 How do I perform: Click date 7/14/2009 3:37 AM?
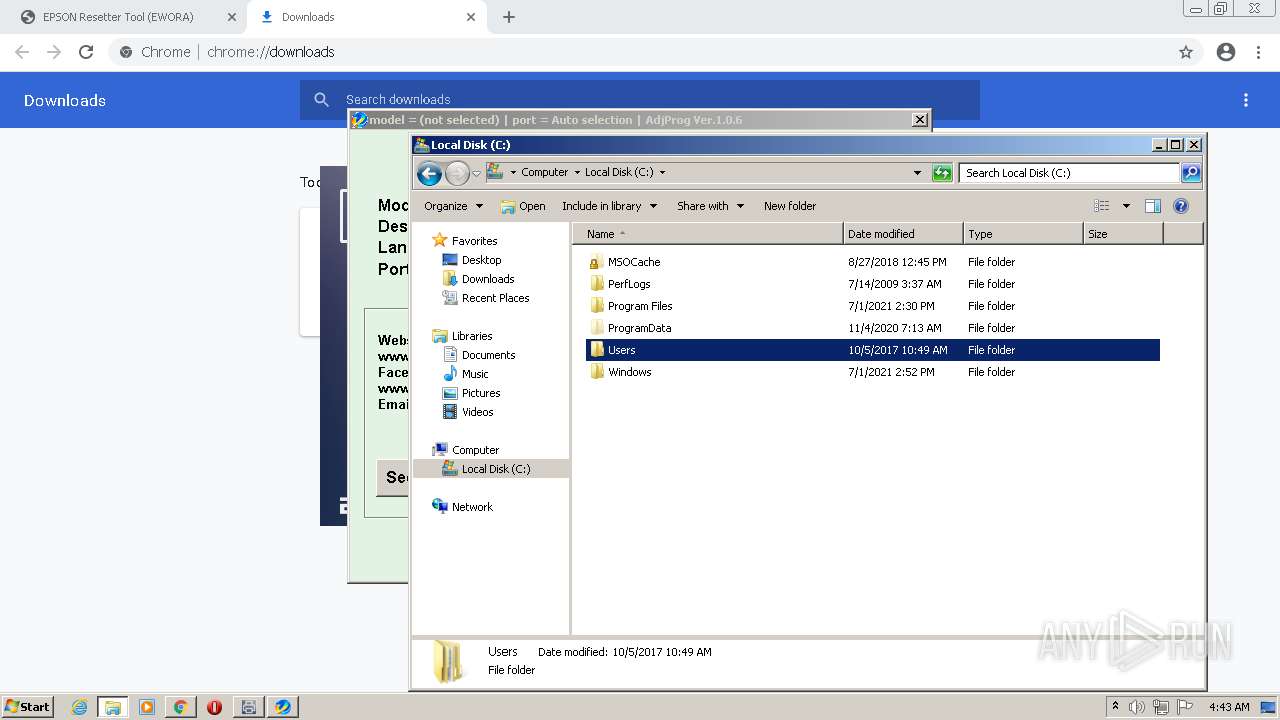point(894,284)
